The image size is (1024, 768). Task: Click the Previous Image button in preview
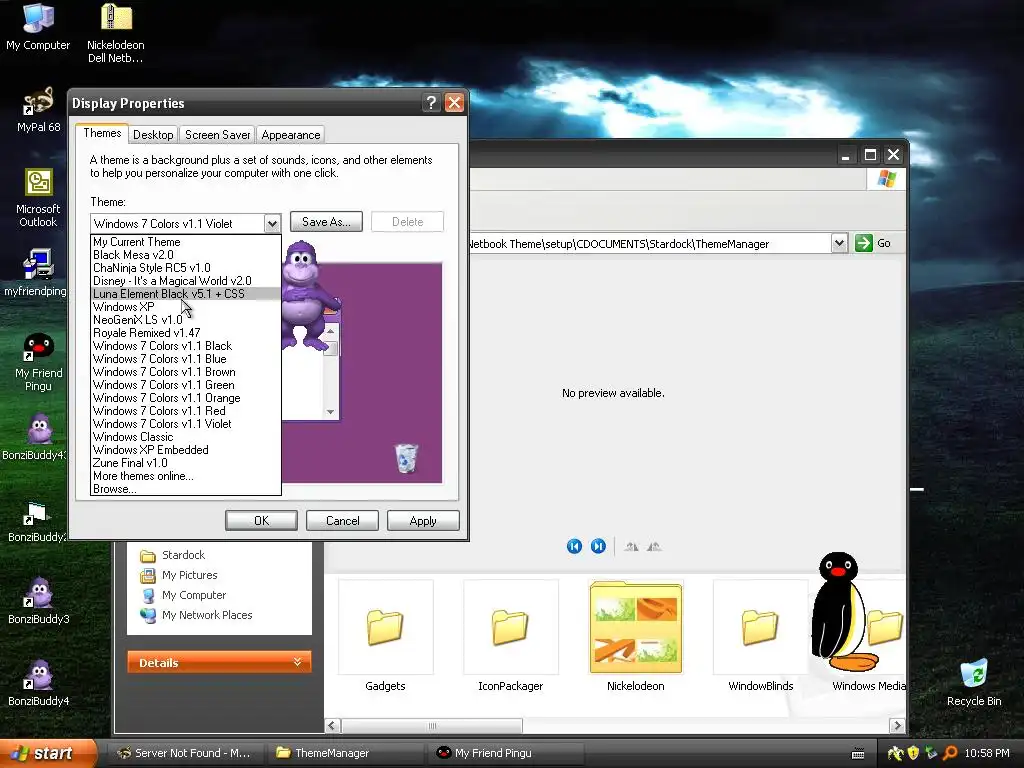574,546
